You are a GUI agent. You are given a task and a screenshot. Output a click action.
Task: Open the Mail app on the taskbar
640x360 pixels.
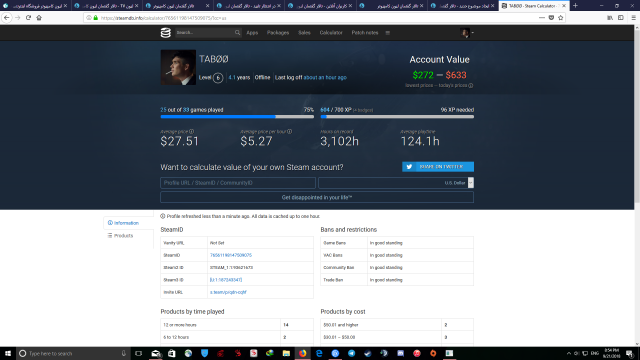pos(156,353)
